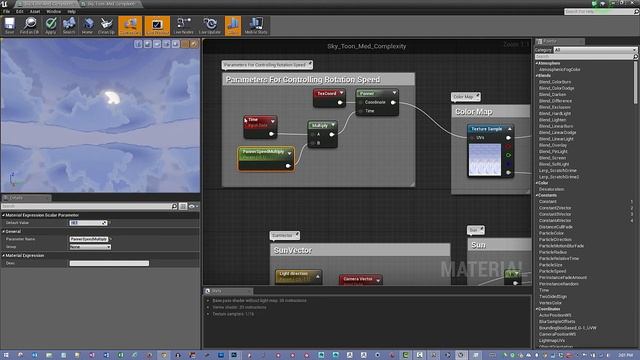Image resolution: width=640 pixels, height=360 pixels.
Task: Click the Texture Sample red output pin
Action: pyautogui.click(x=508, y=146)
